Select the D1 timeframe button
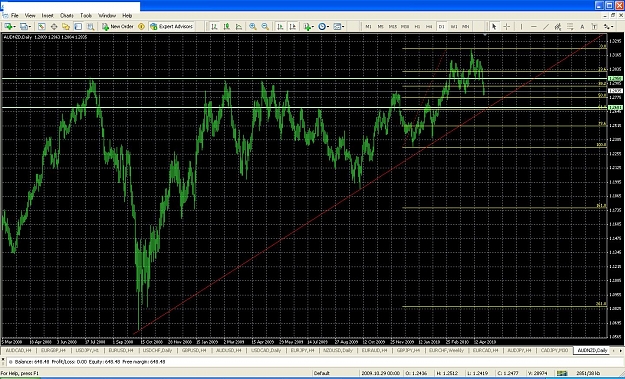The height and width of the screenshot is (379, 625). pos(441,26)
